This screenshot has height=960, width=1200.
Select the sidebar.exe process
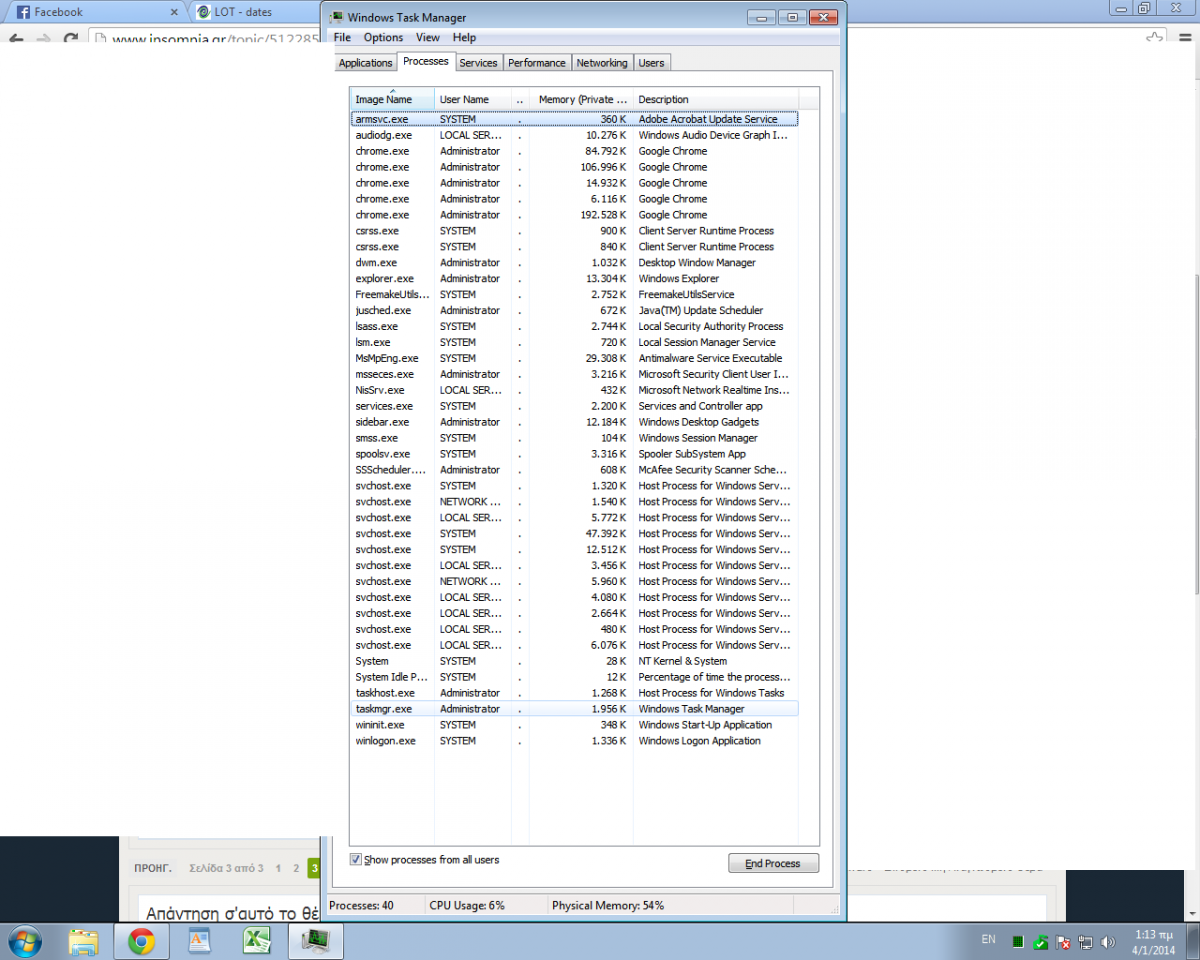tap(574, 422)
